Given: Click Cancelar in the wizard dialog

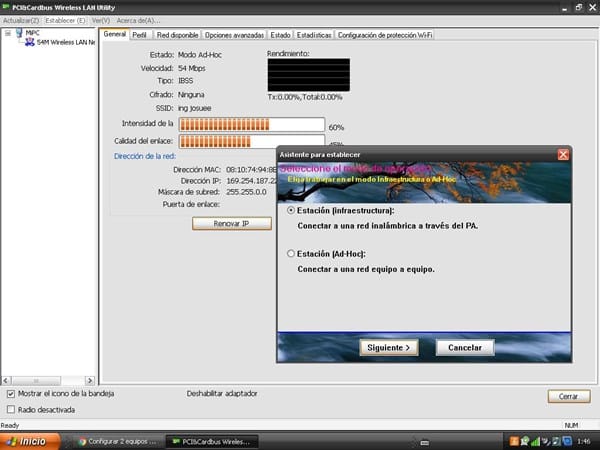Looking at the screenshot, I should 465,347.
